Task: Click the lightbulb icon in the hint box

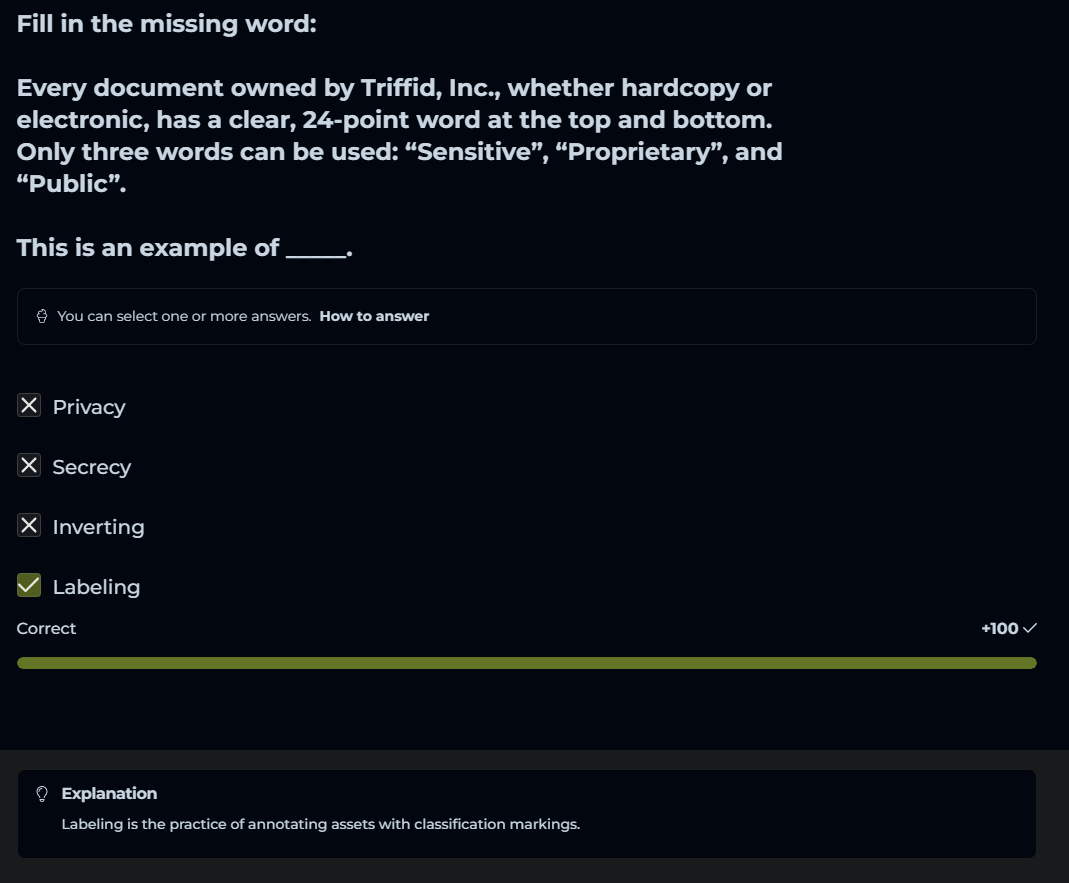Action: [42, 316]
